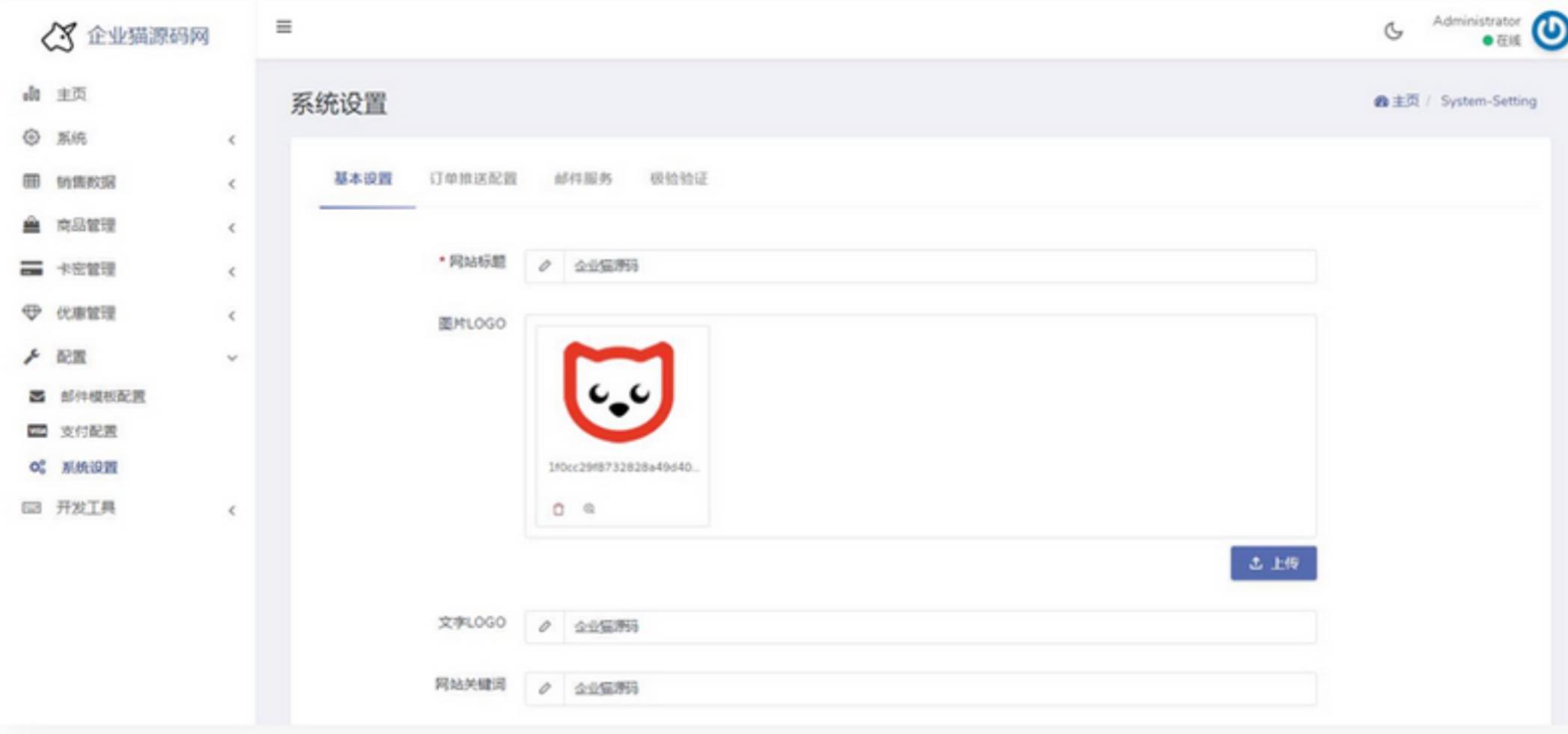Click the 网站标题 input field
The width and height of the screenshot is (1568, 734).
940,266
